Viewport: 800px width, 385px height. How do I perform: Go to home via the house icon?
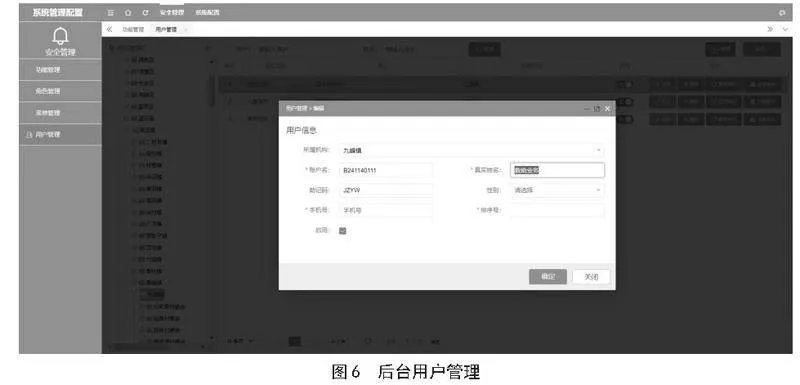click(128, 12)
